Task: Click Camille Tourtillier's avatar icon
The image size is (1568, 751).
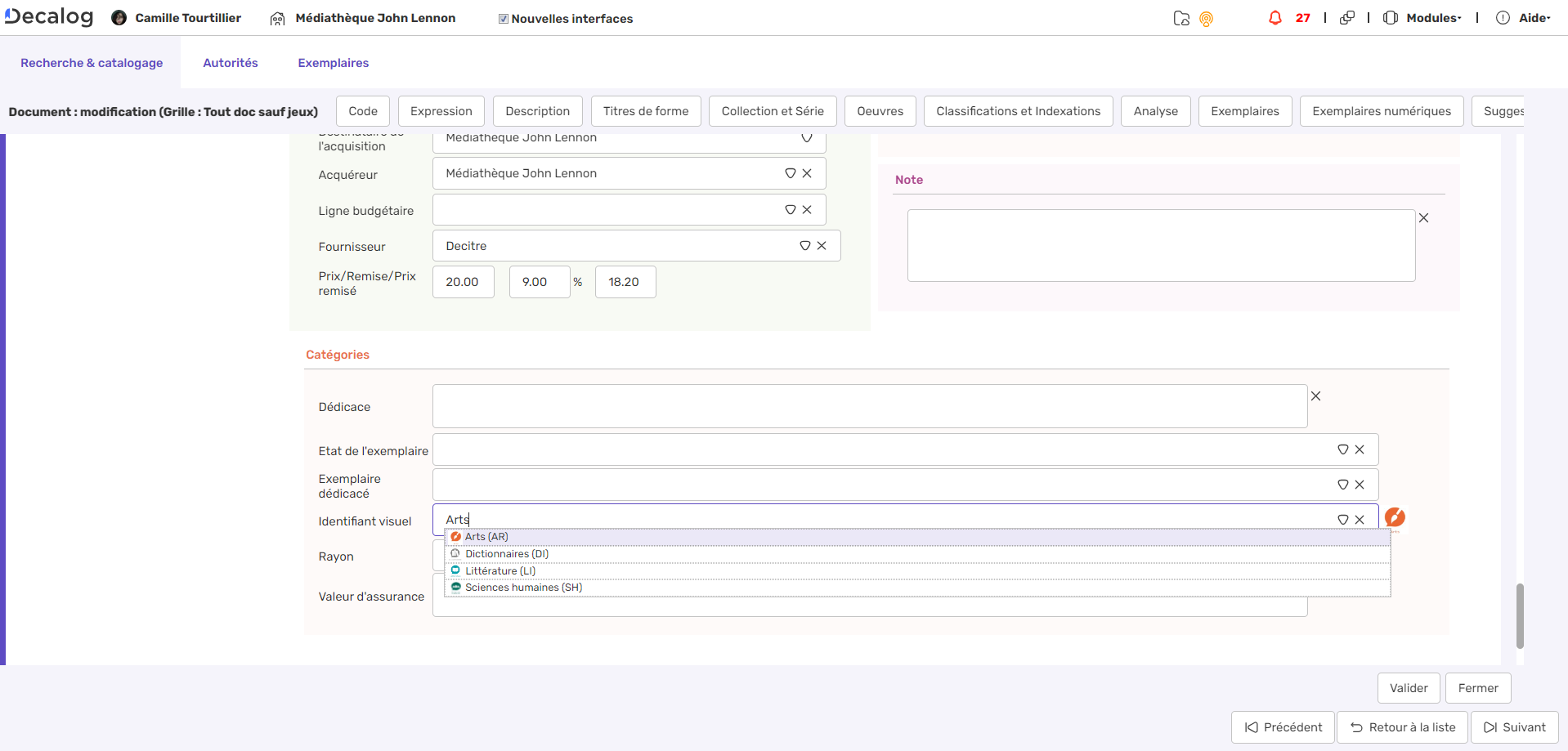Action: 118,17
